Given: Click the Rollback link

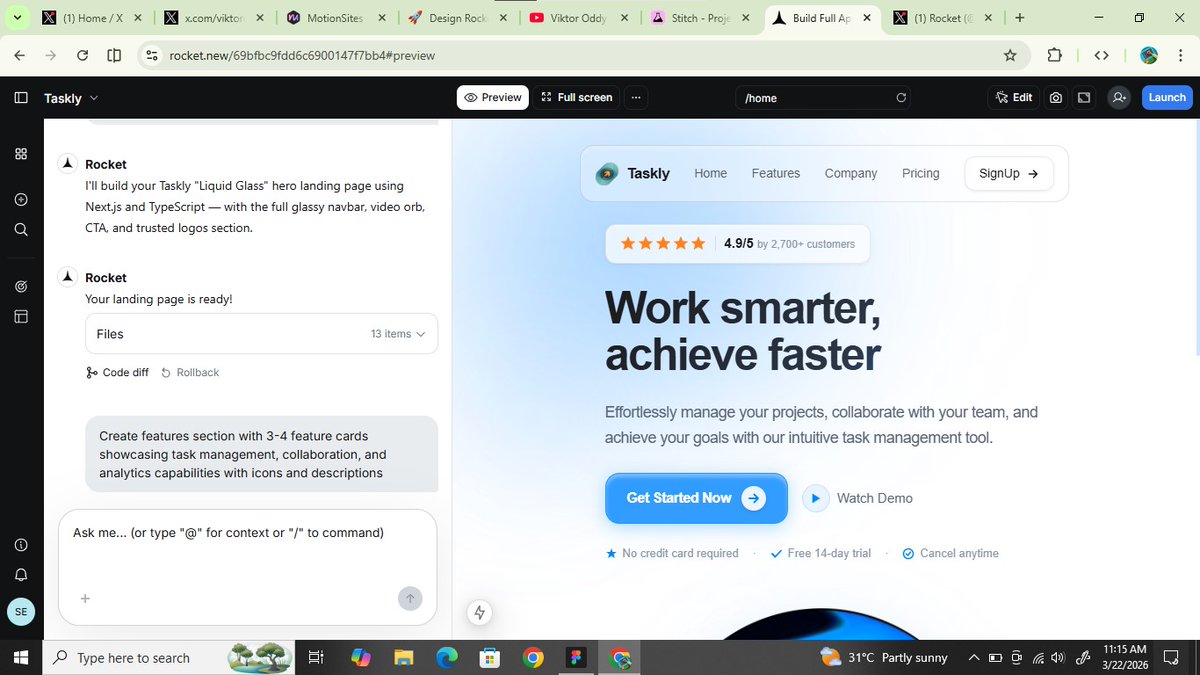Looking at the screenshot, I should point(190,373).
